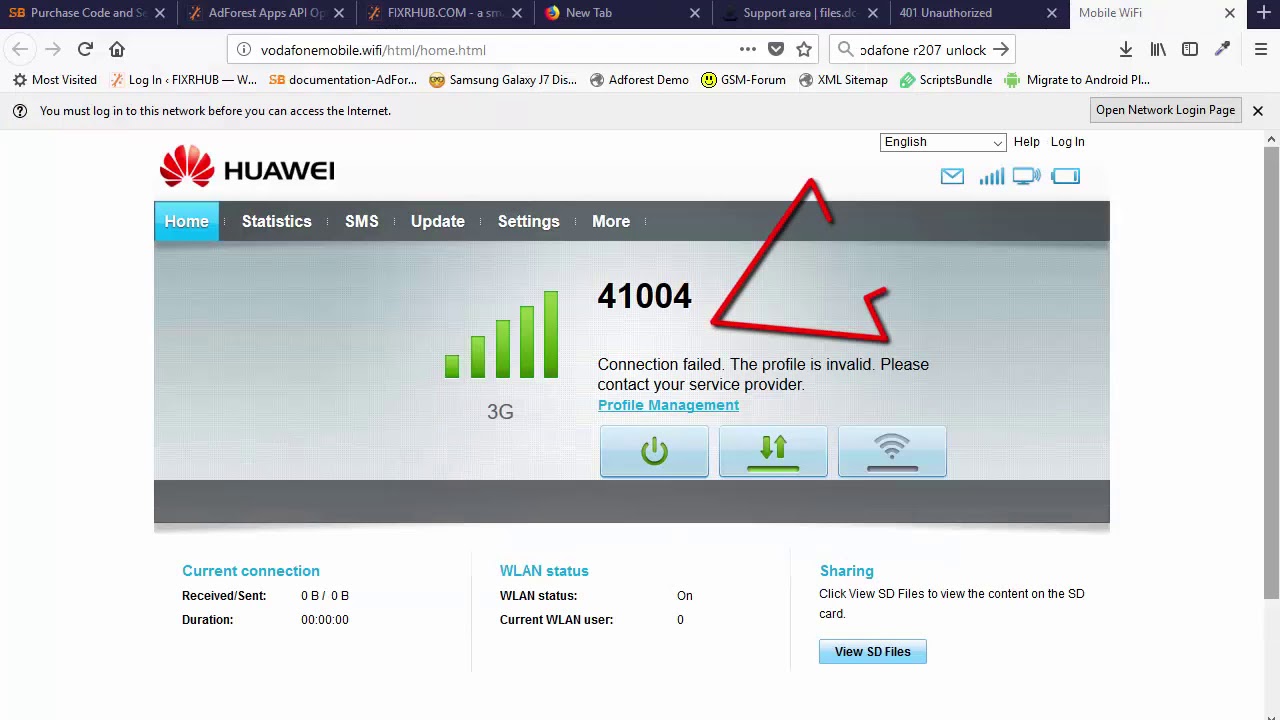The image size is (1280, 720).
Task: Switch to the FIXRHUB.COM tab
Action: (x=445, y=13)
